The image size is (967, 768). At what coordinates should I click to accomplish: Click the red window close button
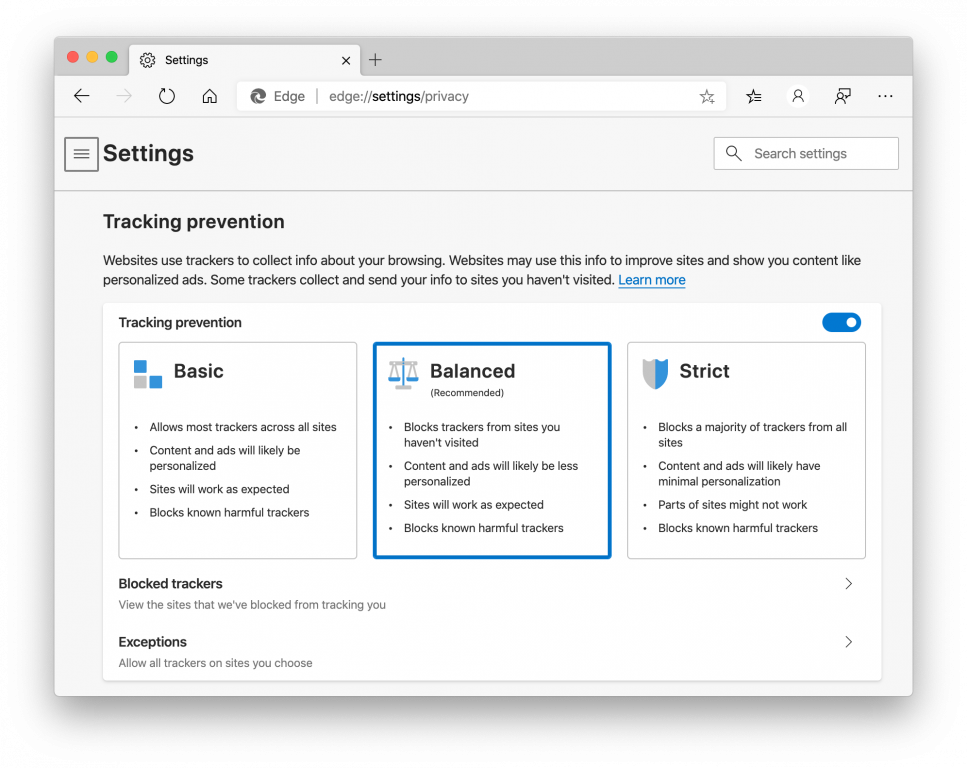pos(73,57)
